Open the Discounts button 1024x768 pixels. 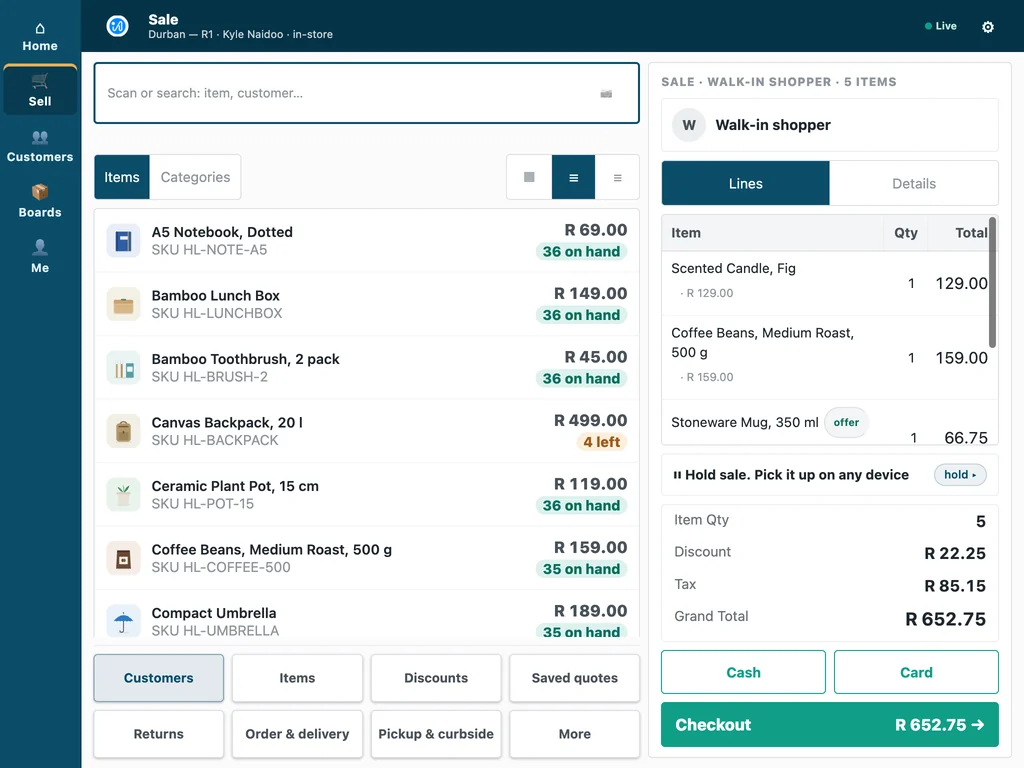click(x=436, y=678)
